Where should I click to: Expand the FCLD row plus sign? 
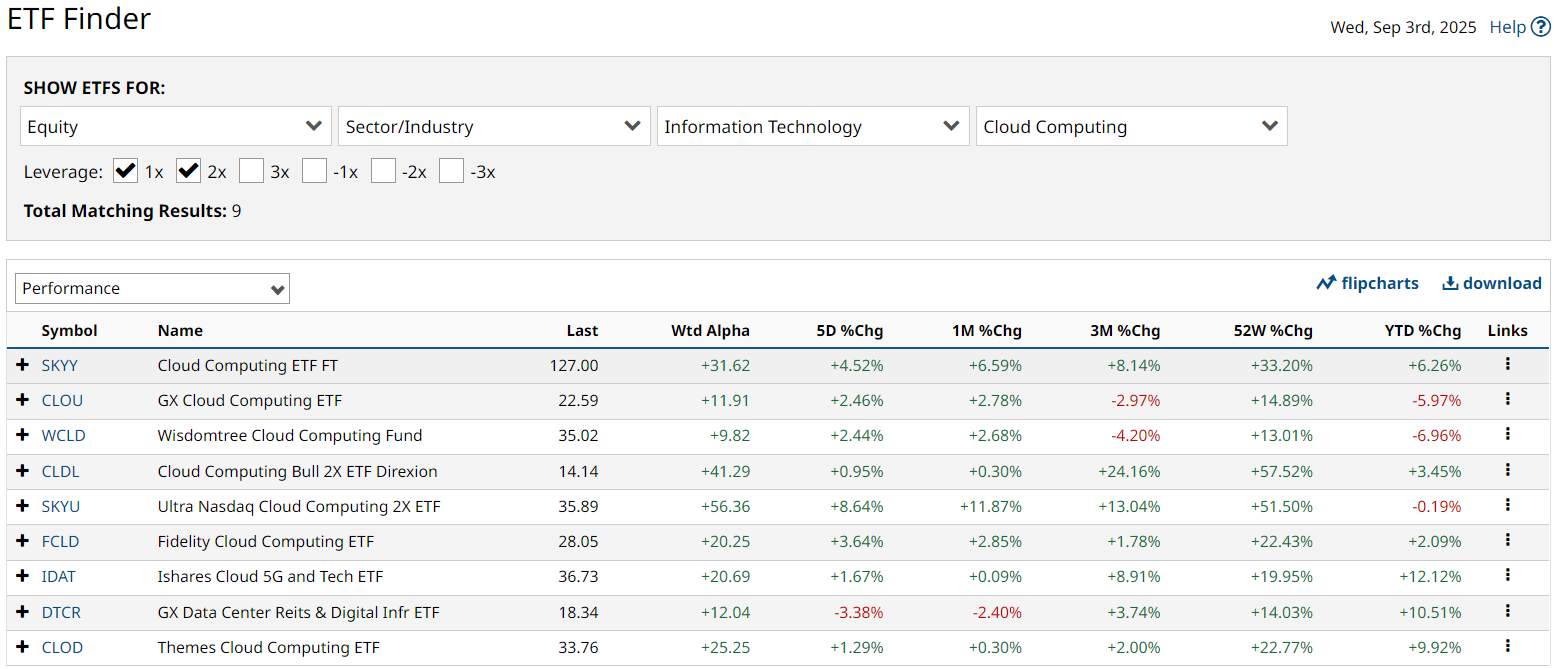23,541
